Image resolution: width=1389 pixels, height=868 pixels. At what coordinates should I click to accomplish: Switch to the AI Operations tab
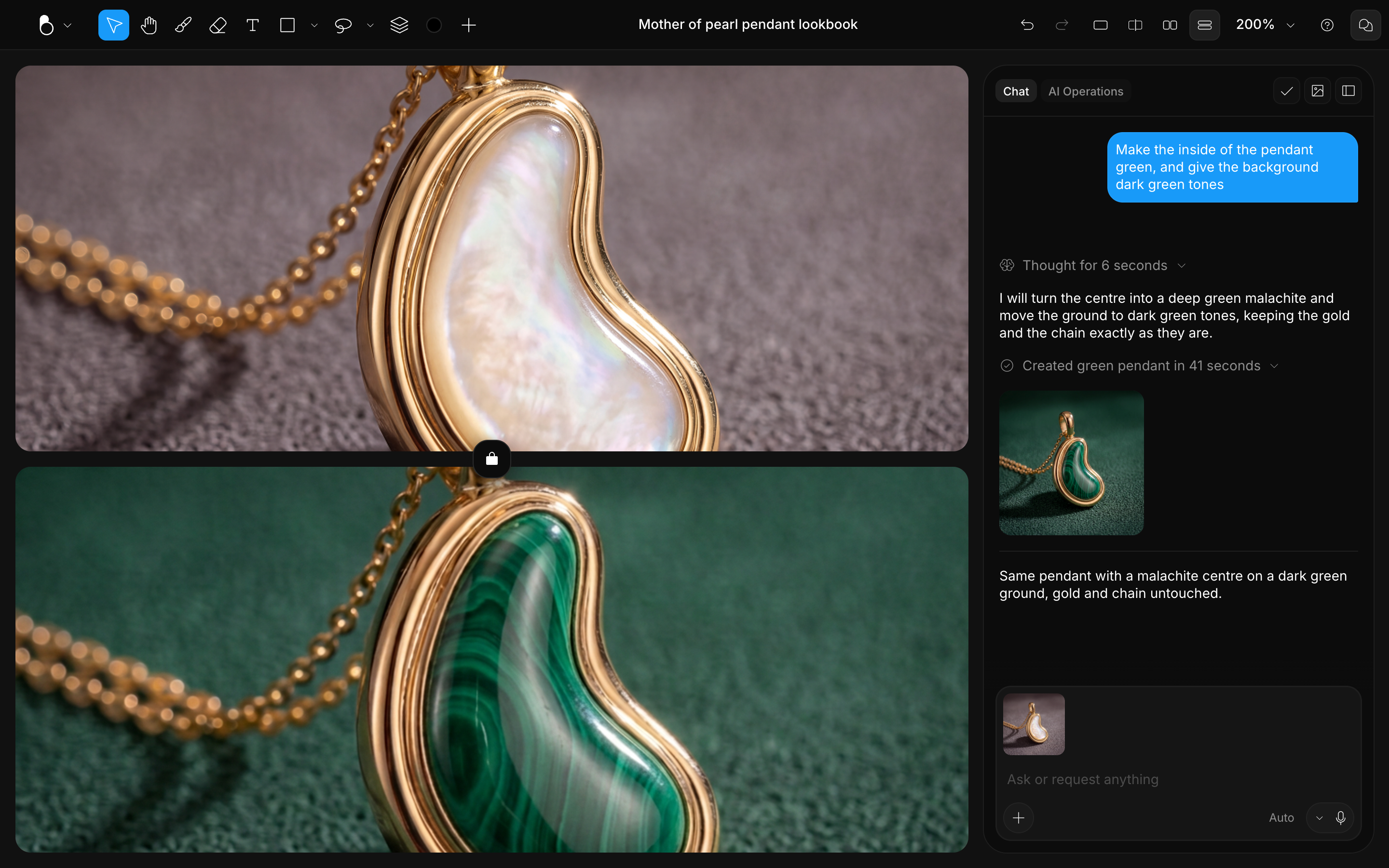[1085, 91]
